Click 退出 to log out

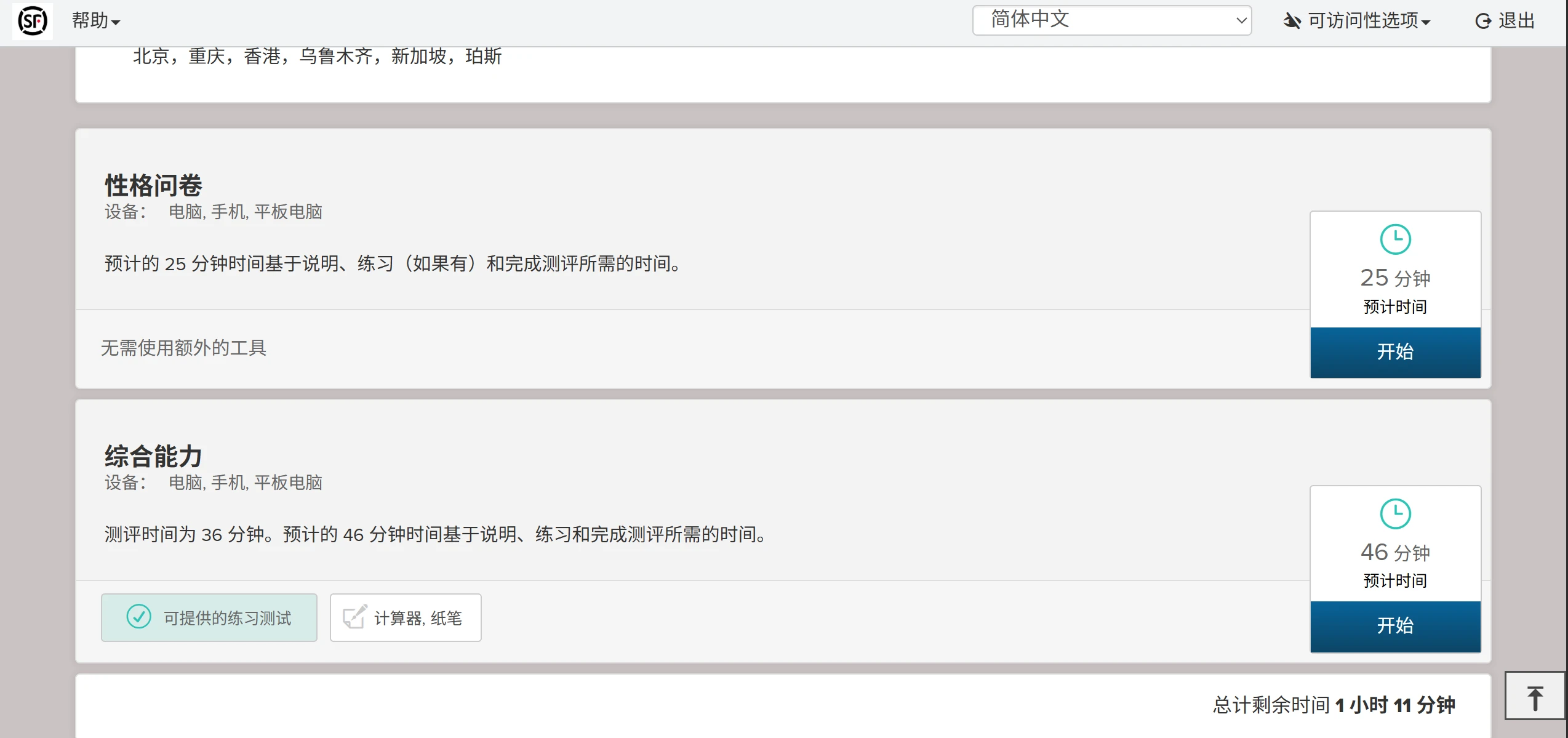click(1516, 21)
